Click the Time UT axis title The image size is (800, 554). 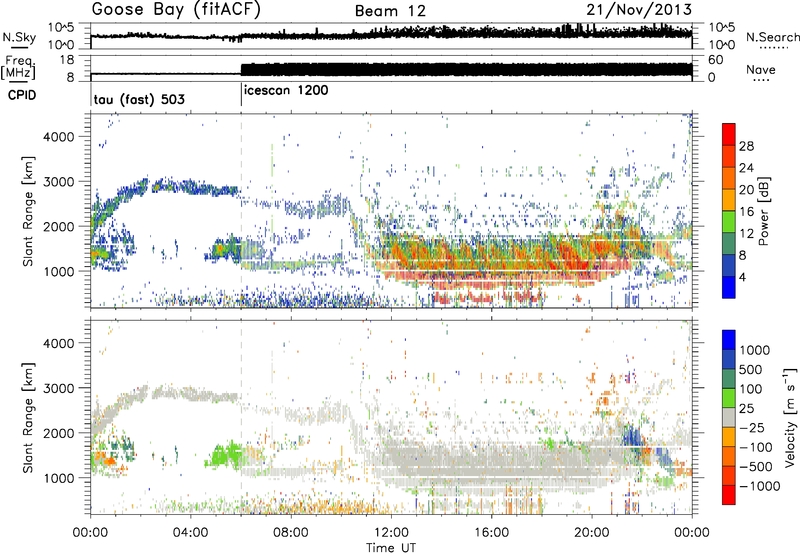(x=391, y=548)
